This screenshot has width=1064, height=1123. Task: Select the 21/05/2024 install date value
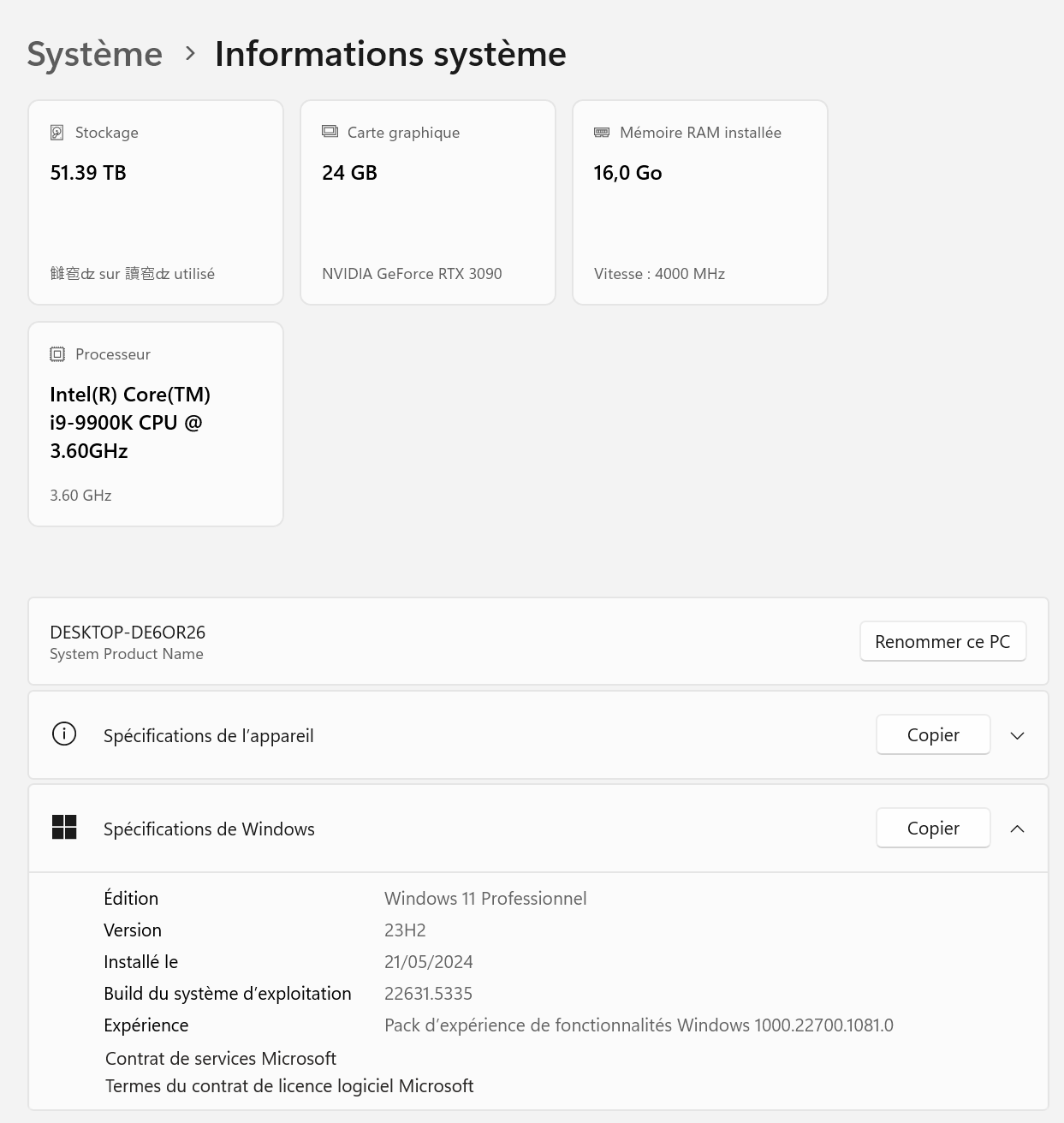(x=429, y=962)
